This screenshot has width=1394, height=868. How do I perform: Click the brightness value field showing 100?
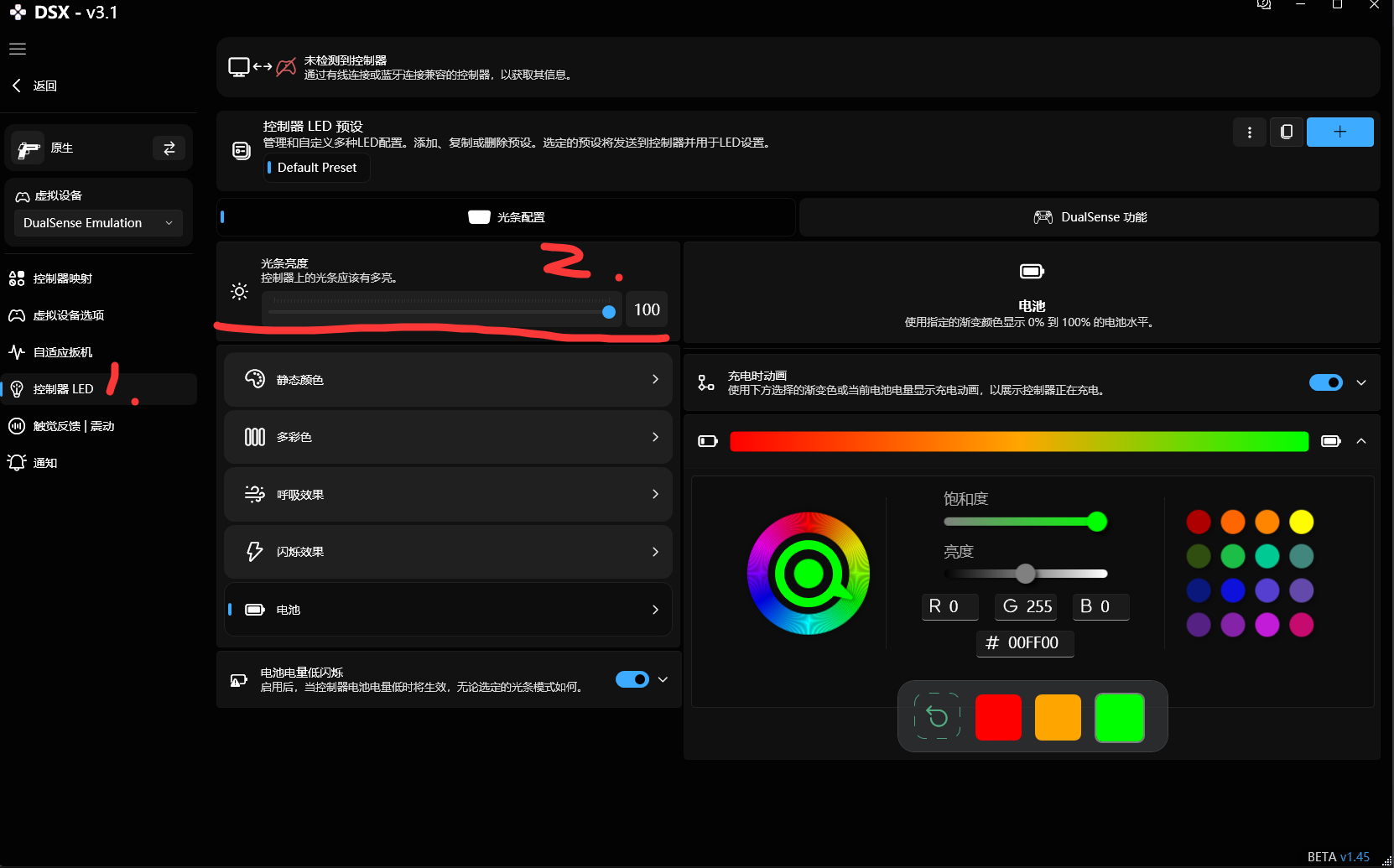[x=647, y=309]
